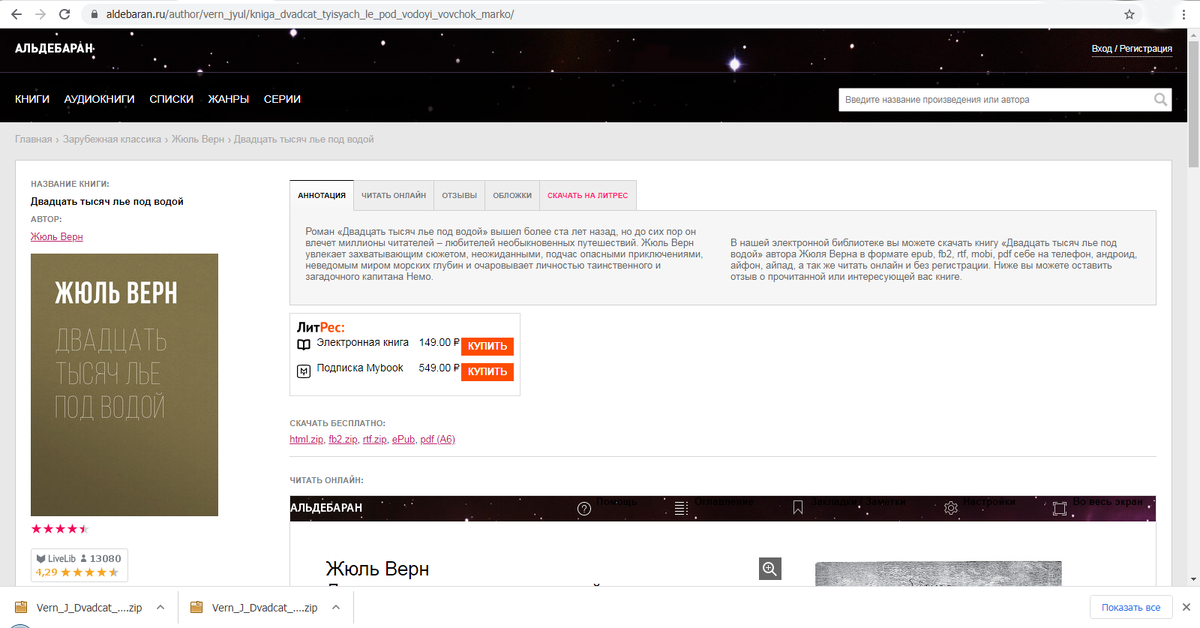Go to Жюль Верн breadcrumb
This screenshot has width=1200, height=628.
point(198,139)
